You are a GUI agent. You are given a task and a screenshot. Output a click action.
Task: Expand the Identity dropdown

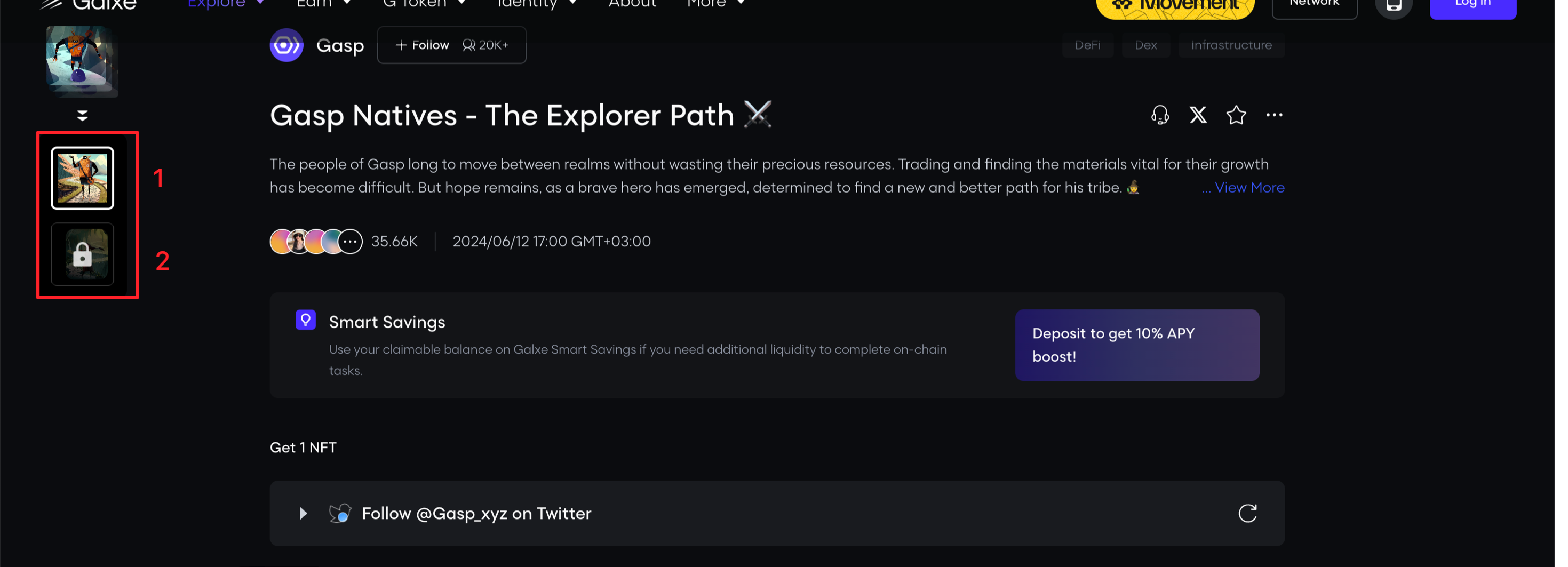coord(537,4)
